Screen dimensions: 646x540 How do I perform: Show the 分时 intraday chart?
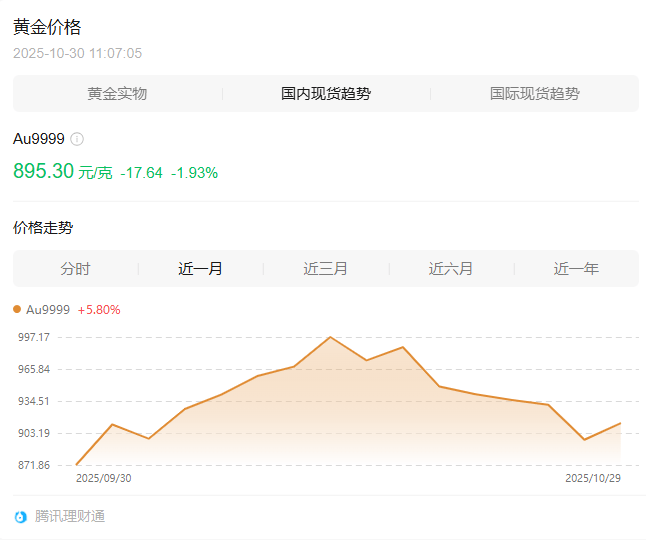point(75,269)
